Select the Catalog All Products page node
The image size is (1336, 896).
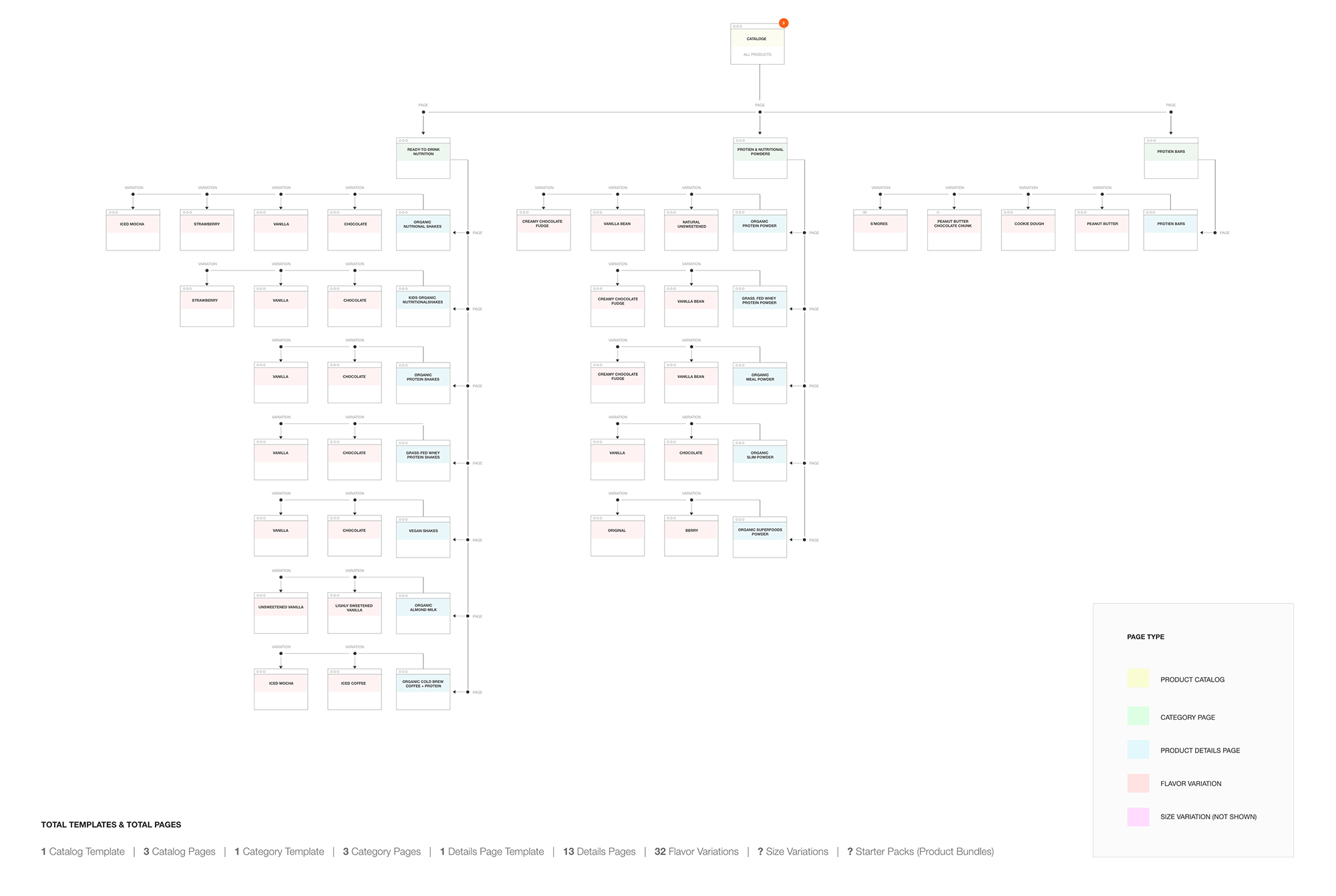tap(757, 45)
